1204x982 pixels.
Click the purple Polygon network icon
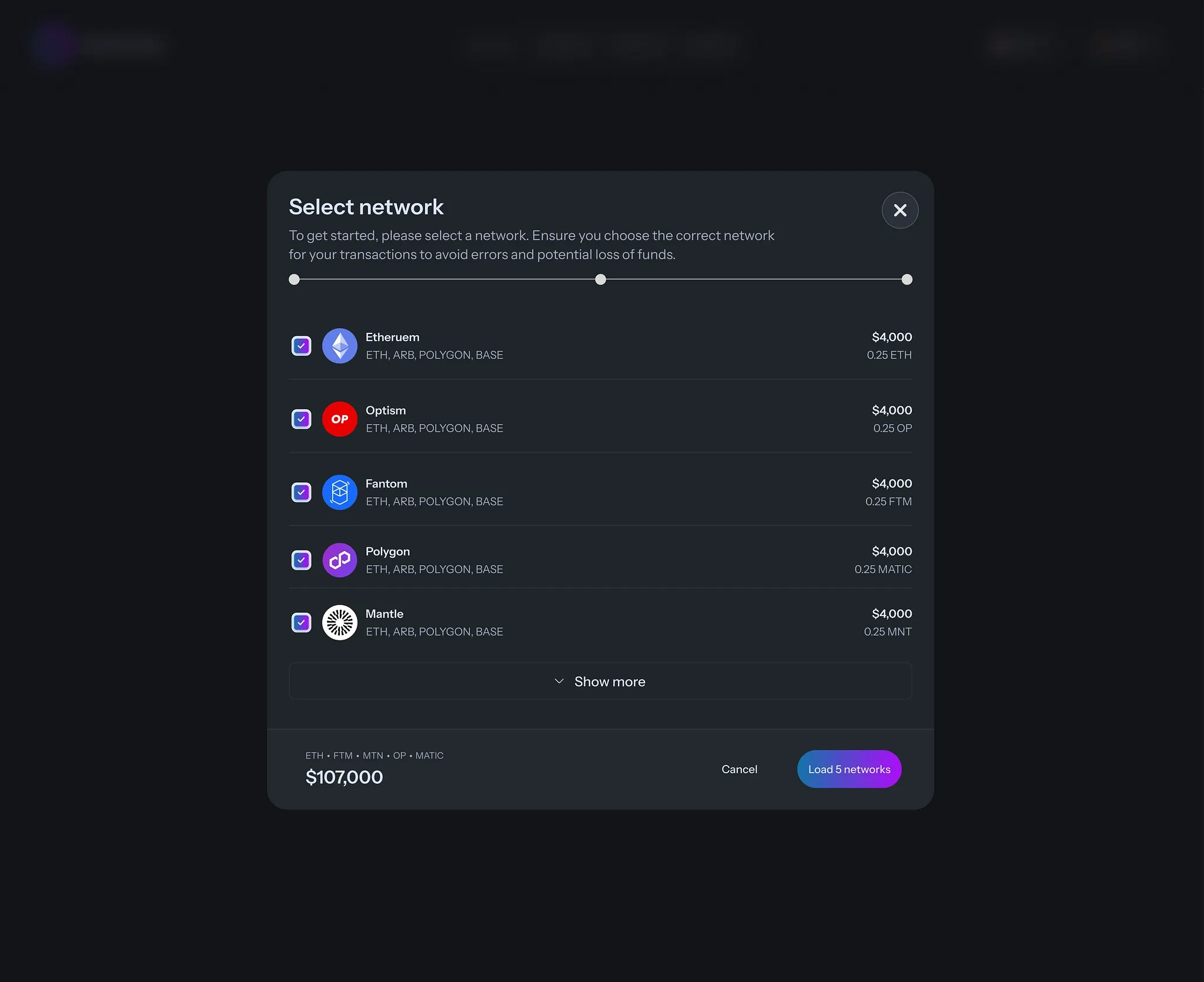(x=340, y=560)
